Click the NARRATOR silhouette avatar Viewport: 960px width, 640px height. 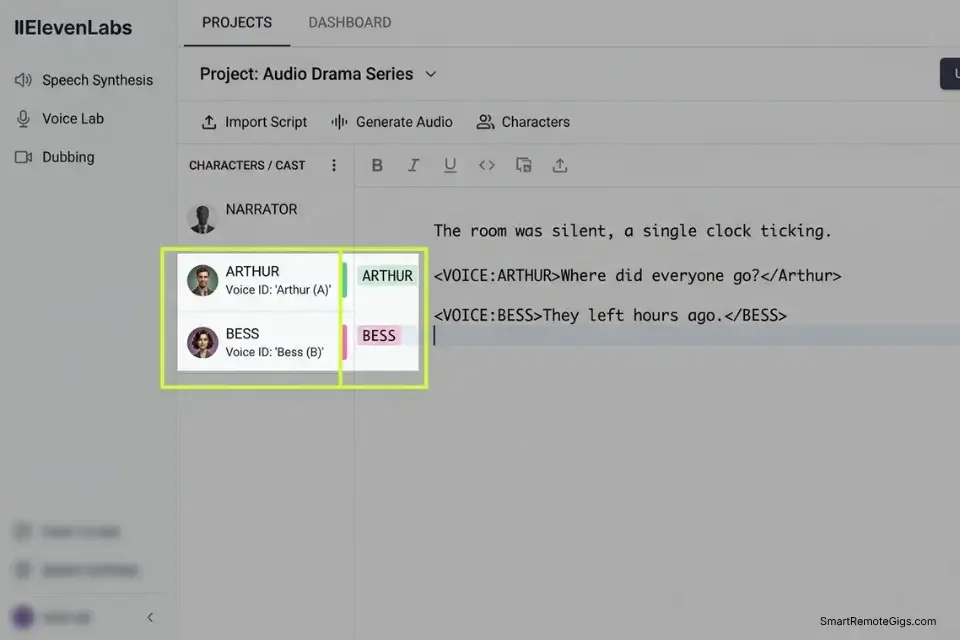coord(202,219)
